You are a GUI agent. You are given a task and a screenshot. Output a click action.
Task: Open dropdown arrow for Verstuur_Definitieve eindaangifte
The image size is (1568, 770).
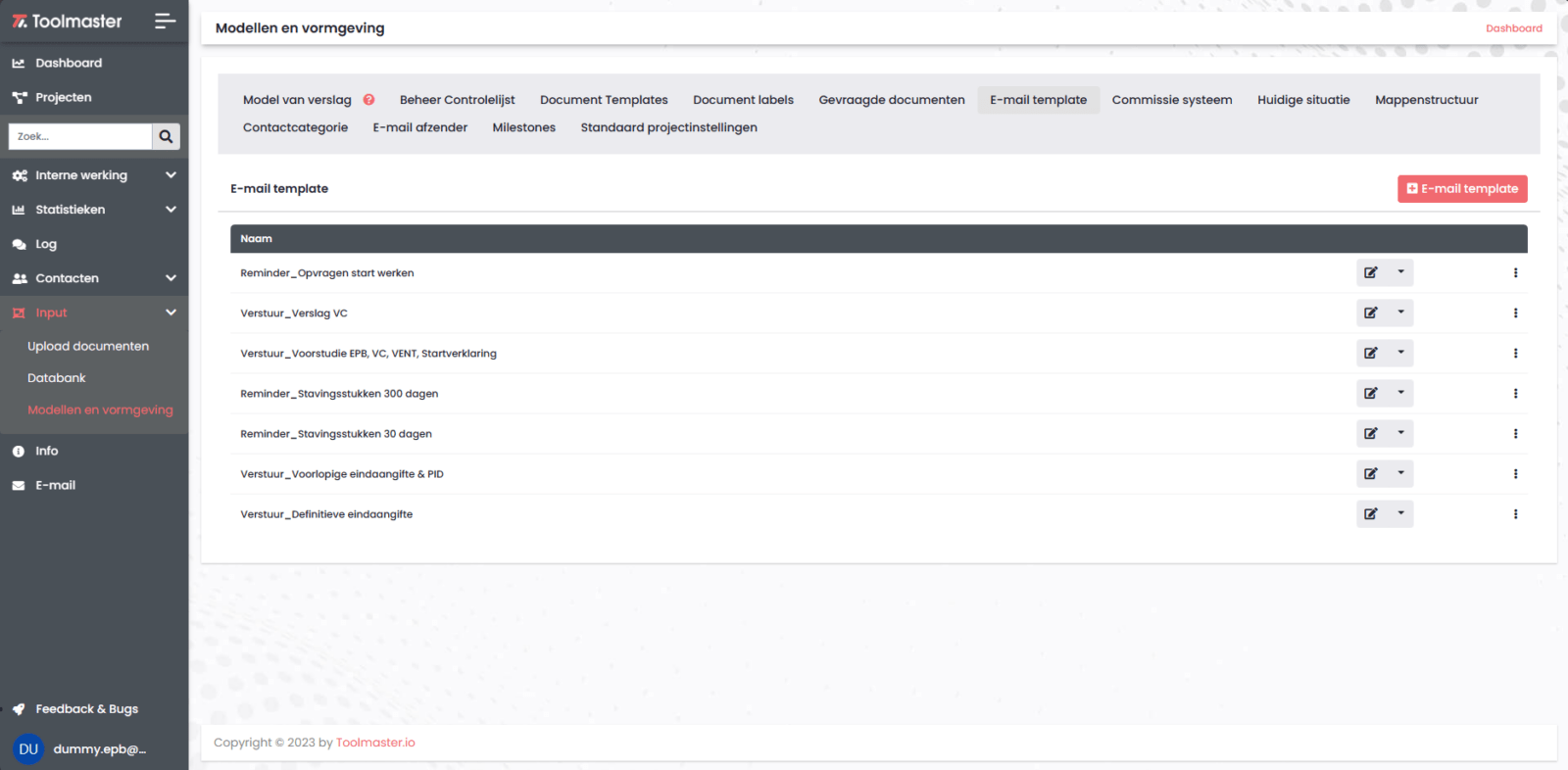(x=1400, y=514)
